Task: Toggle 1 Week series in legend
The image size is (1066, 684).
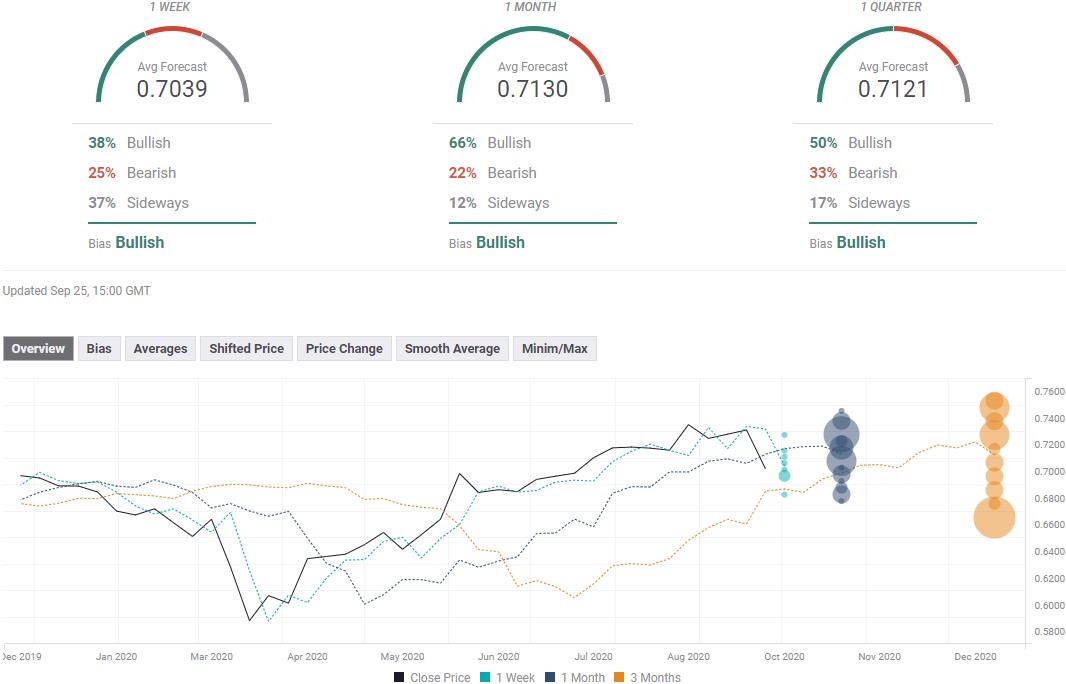Action: point(507,677)
